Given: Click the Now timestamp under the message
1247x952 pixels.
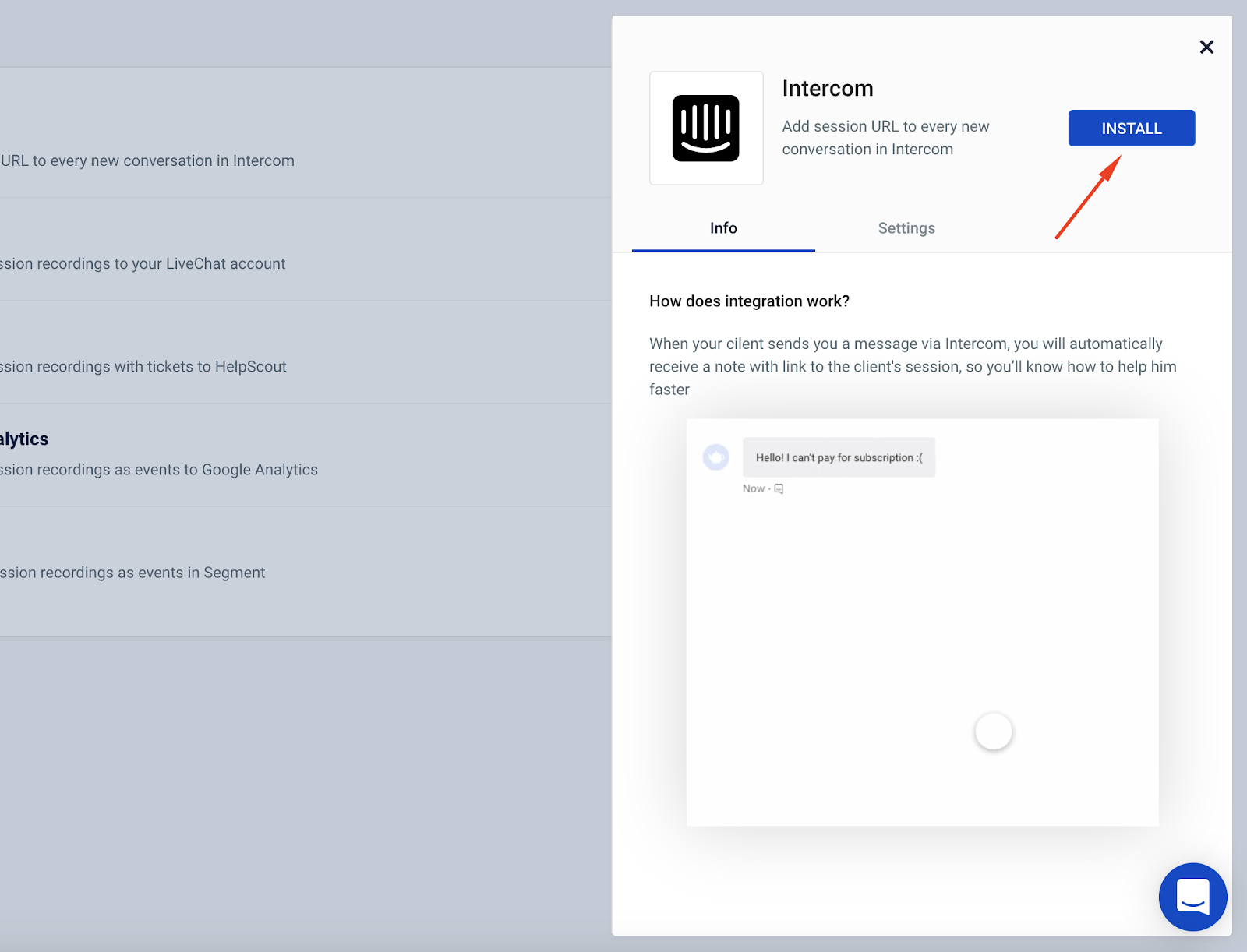Looking at the screenshot, I should click(753, 488).
